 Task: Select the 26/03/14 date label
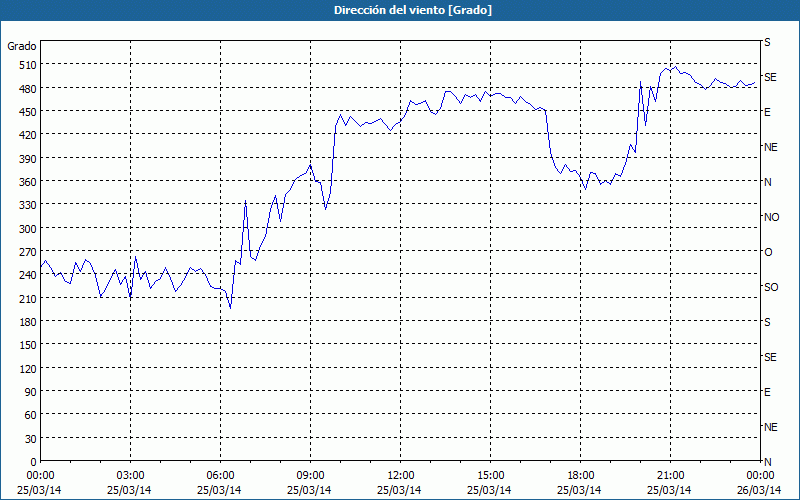pos(761,490)
